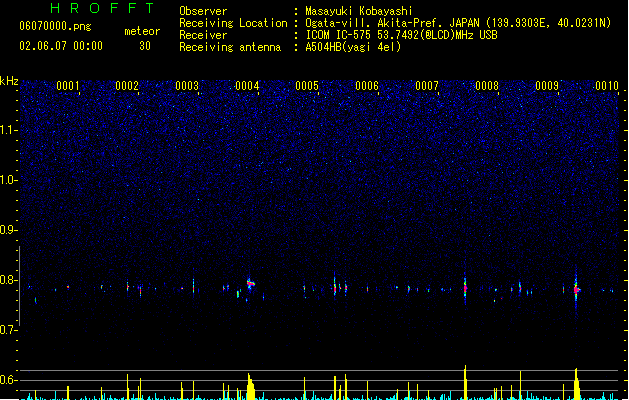Click the tall meteor echo before minute 0008
The width and height of the screenshot is (629, 400).
[465, 287]
